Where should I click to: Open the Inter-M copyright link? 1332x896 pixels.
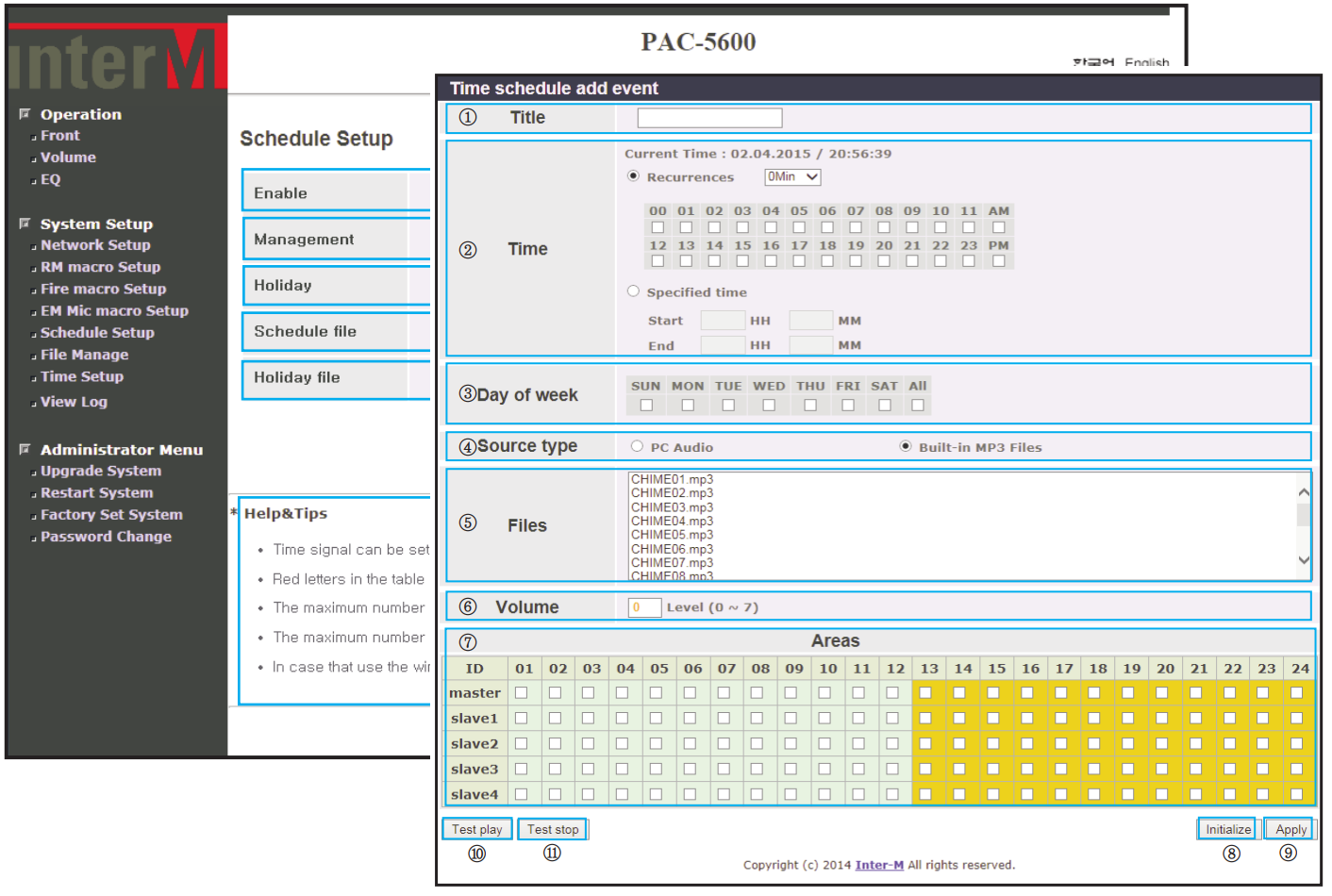[879, 865]
